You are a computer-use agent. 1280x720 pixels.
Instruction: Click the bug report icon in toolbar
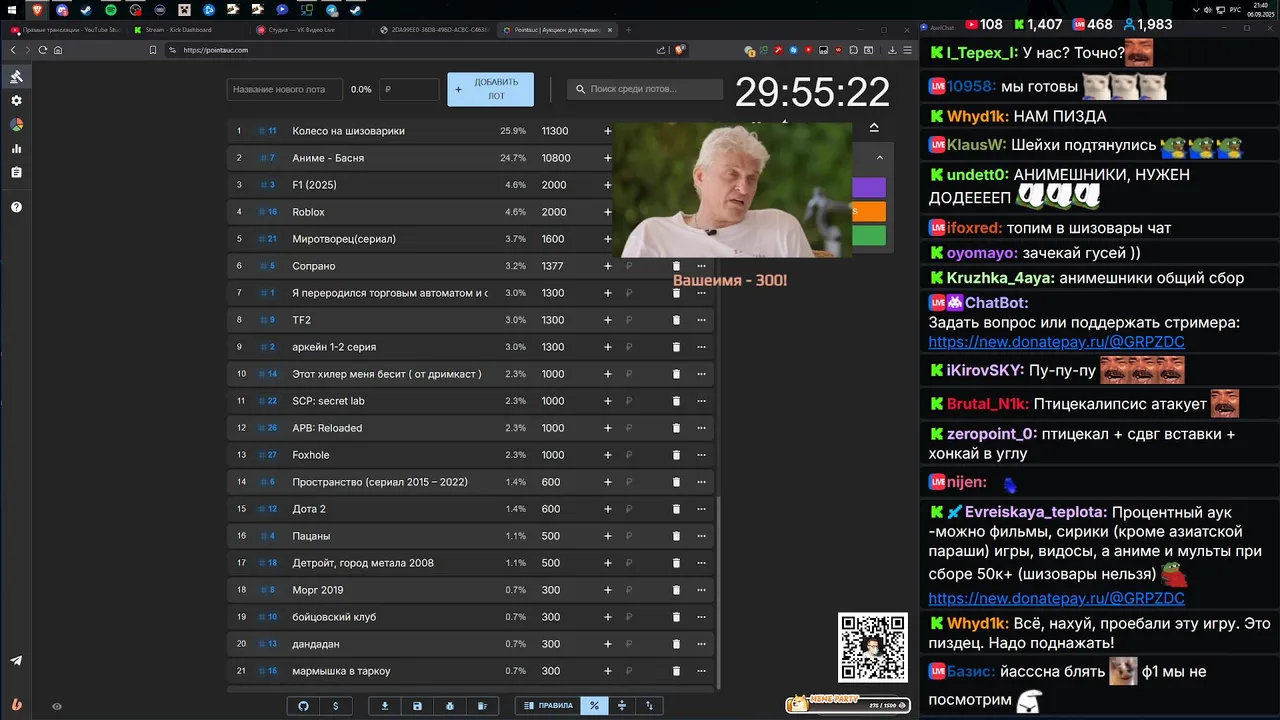click(x=450, y=706)
